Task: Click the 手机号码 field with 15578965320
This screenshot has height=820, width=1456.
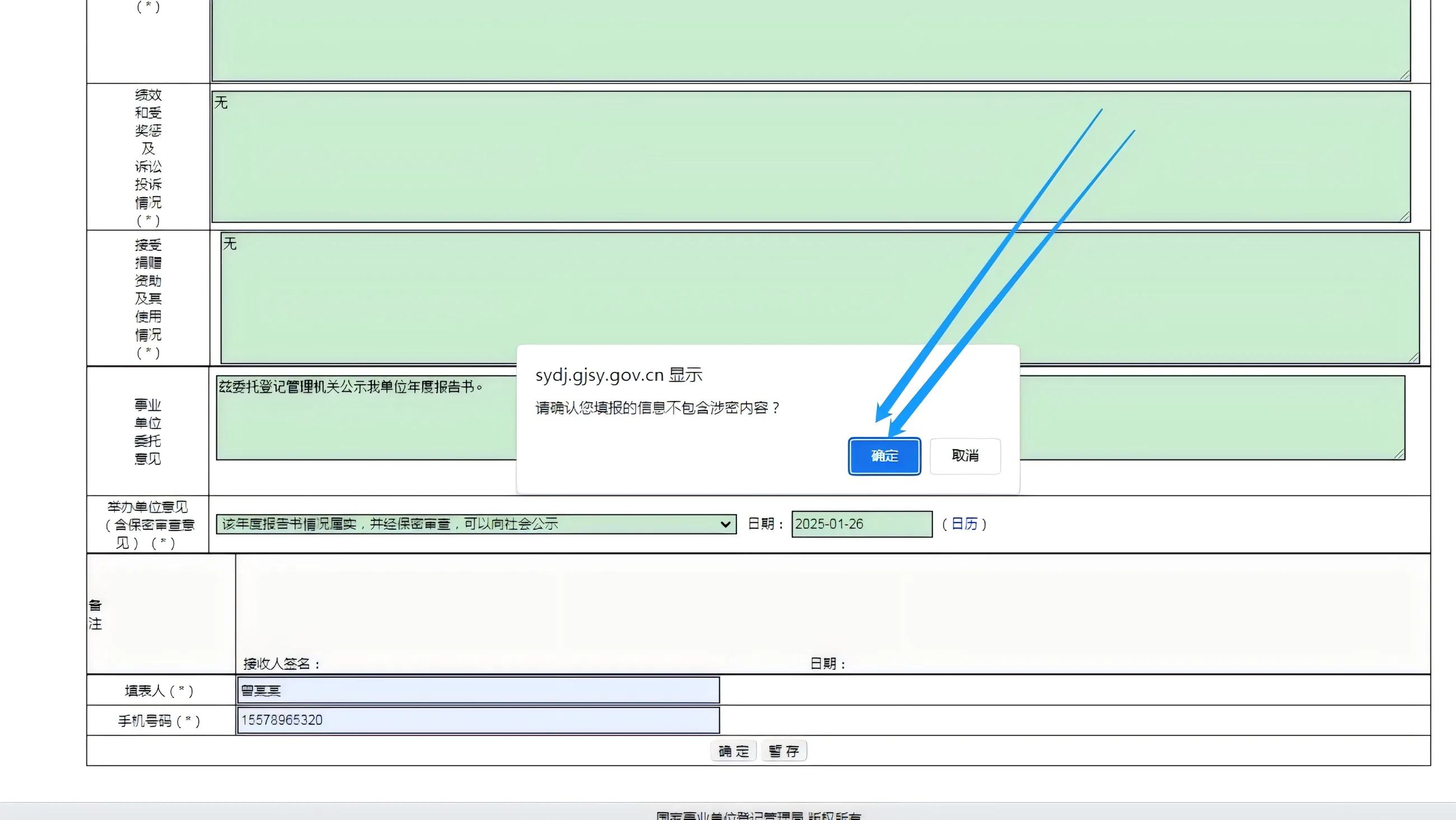Action: [478, 720]
